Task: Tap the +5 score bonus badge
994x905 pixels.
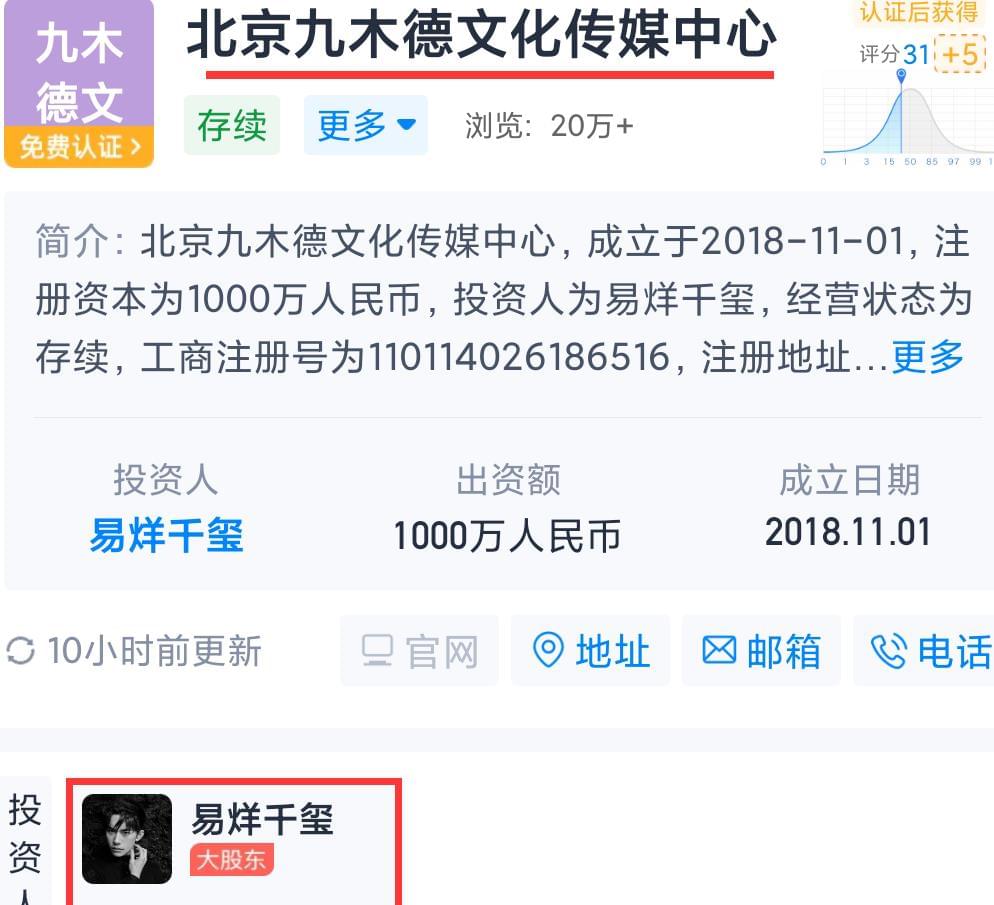Action: [960, 54]
